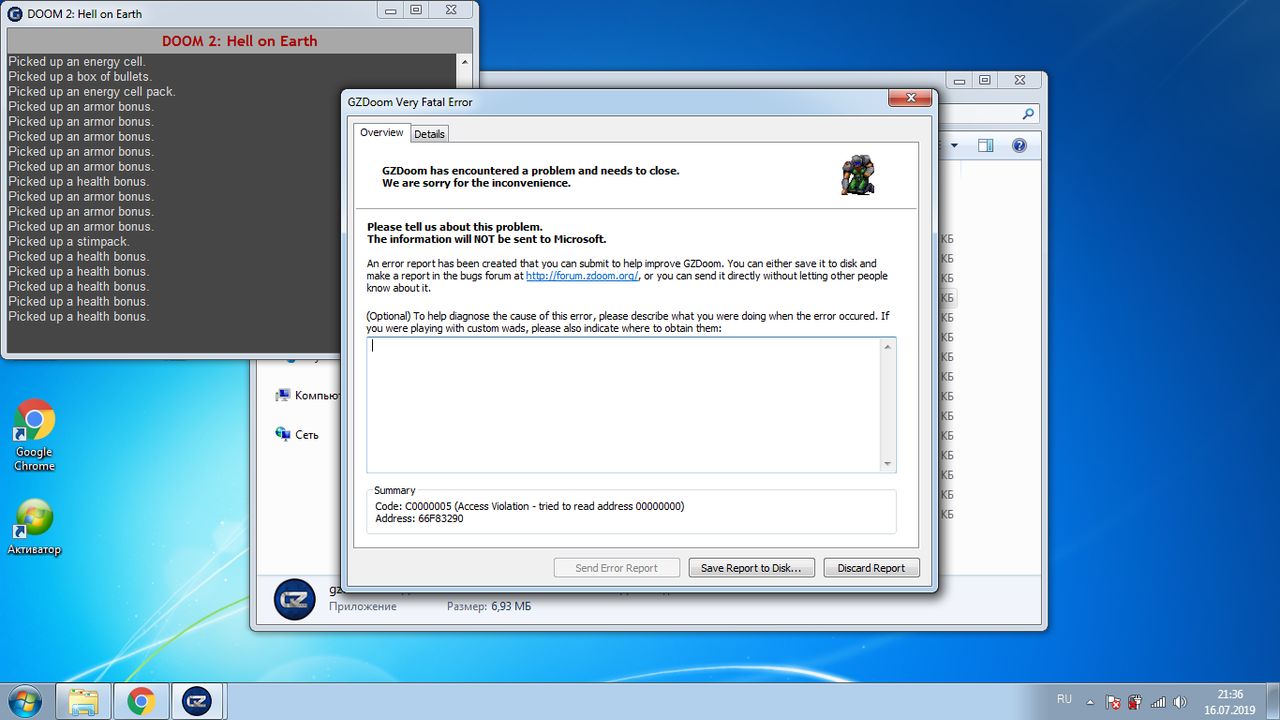Open the Explorer help icon

[1019, 146]
